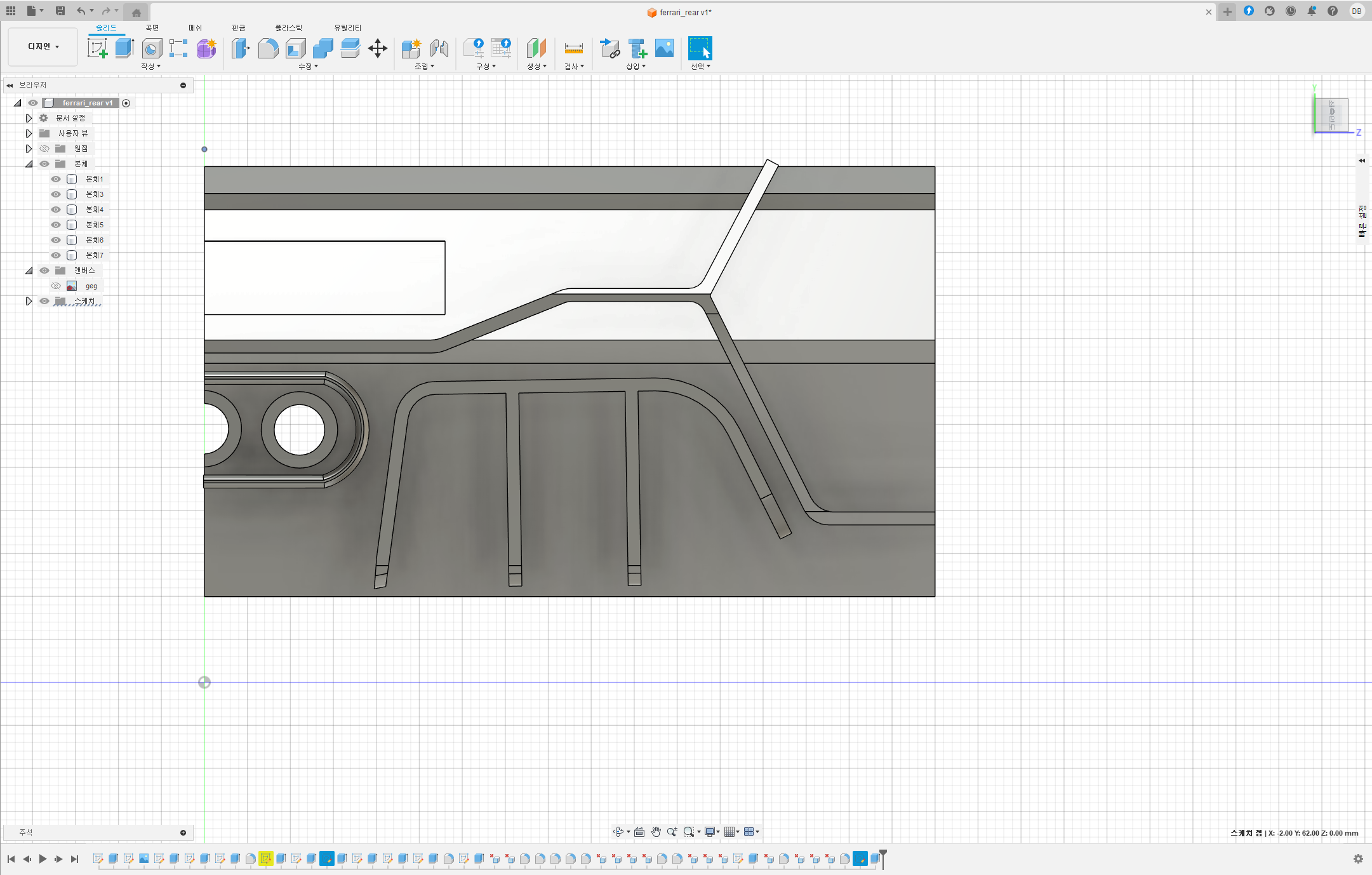Image resolution: width=1372 pixels, height=875 pixels.
Task: Collapse the 본체 folder
Action: point(29,164)
